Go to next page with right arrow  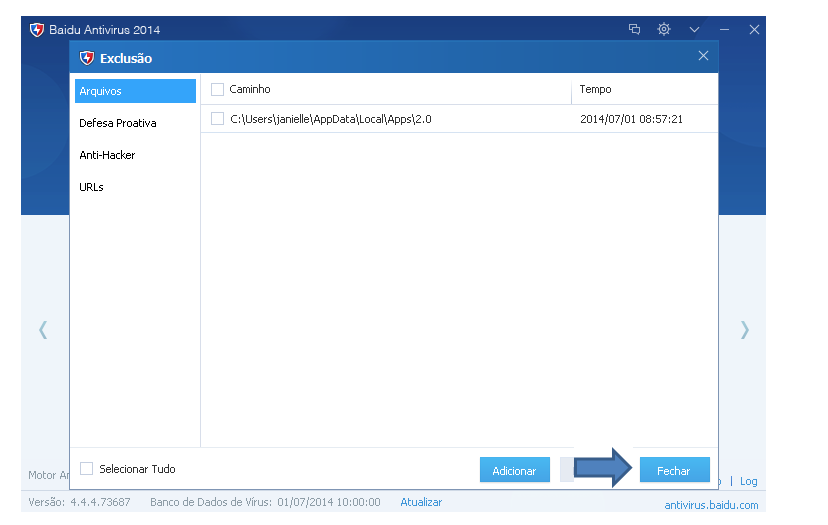[744, 330]
